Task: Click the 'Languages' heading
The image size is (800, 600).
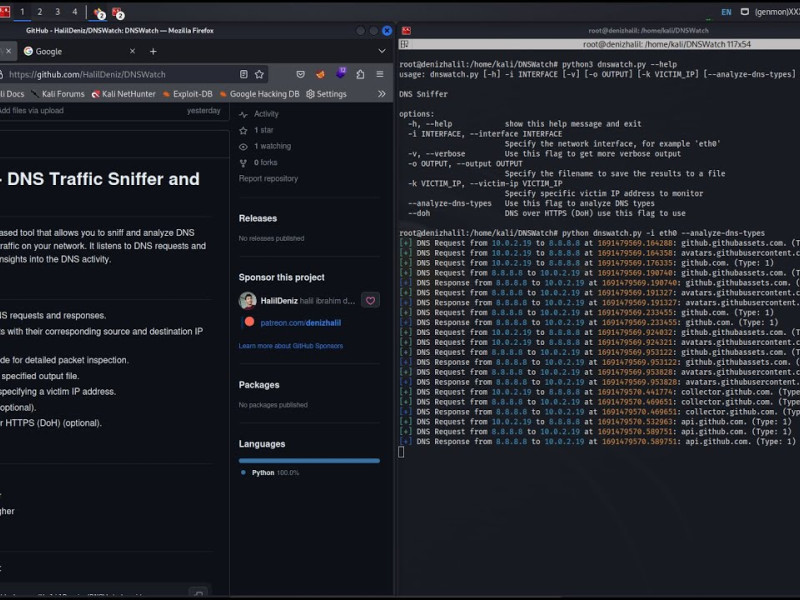Action: pos(262,444)
